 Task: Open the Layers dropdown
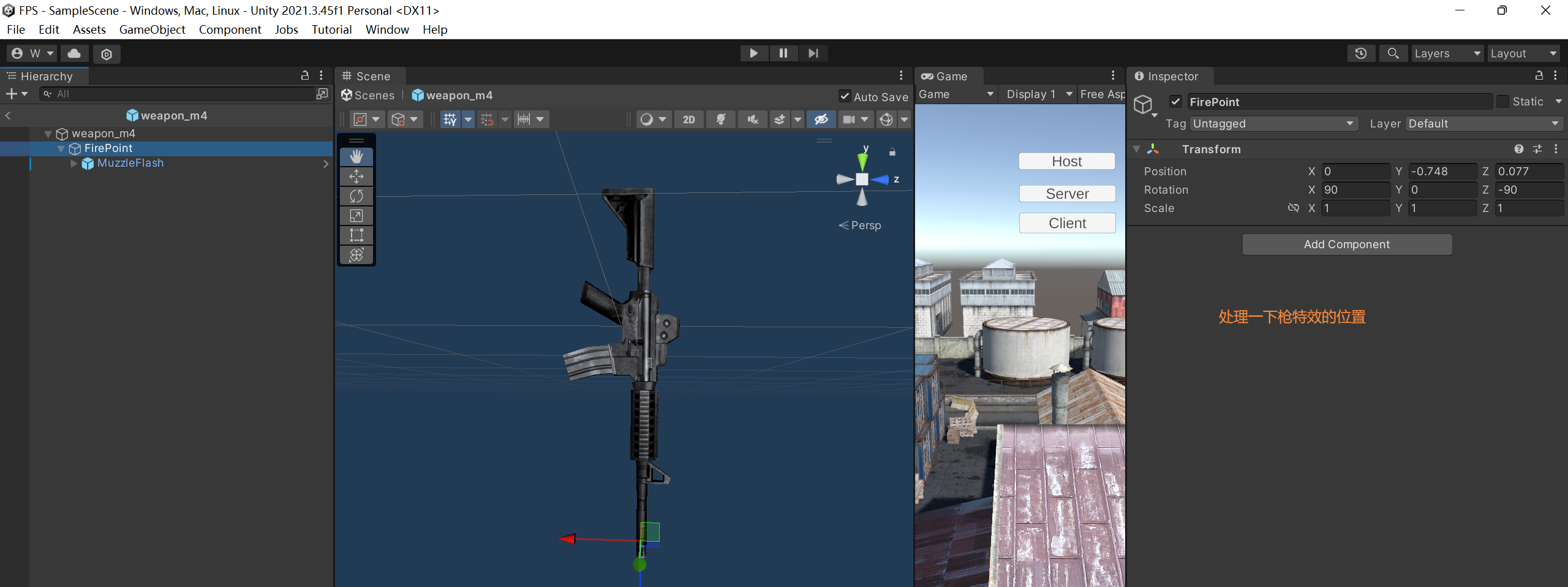(x=1448, y=53)
